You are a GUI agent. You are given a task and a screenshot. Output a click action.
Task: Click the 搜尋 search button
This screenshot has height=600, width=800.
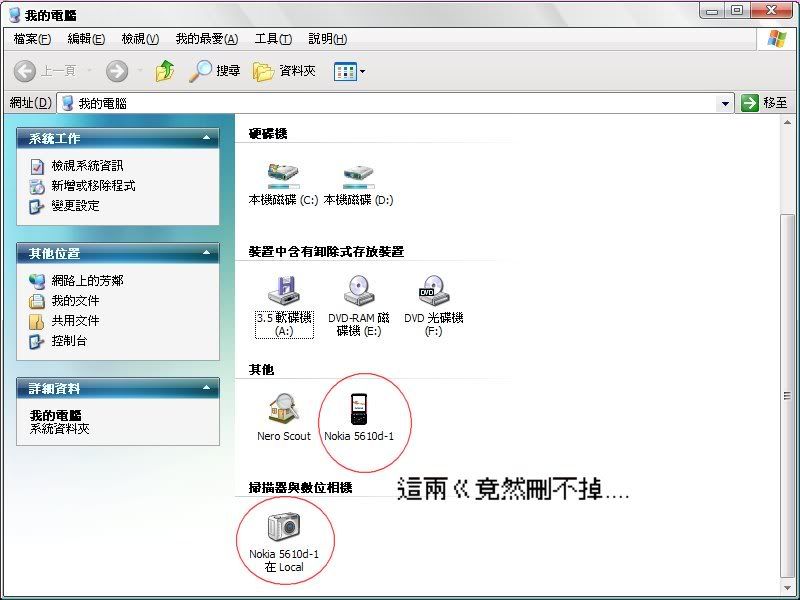coord(215,71)
